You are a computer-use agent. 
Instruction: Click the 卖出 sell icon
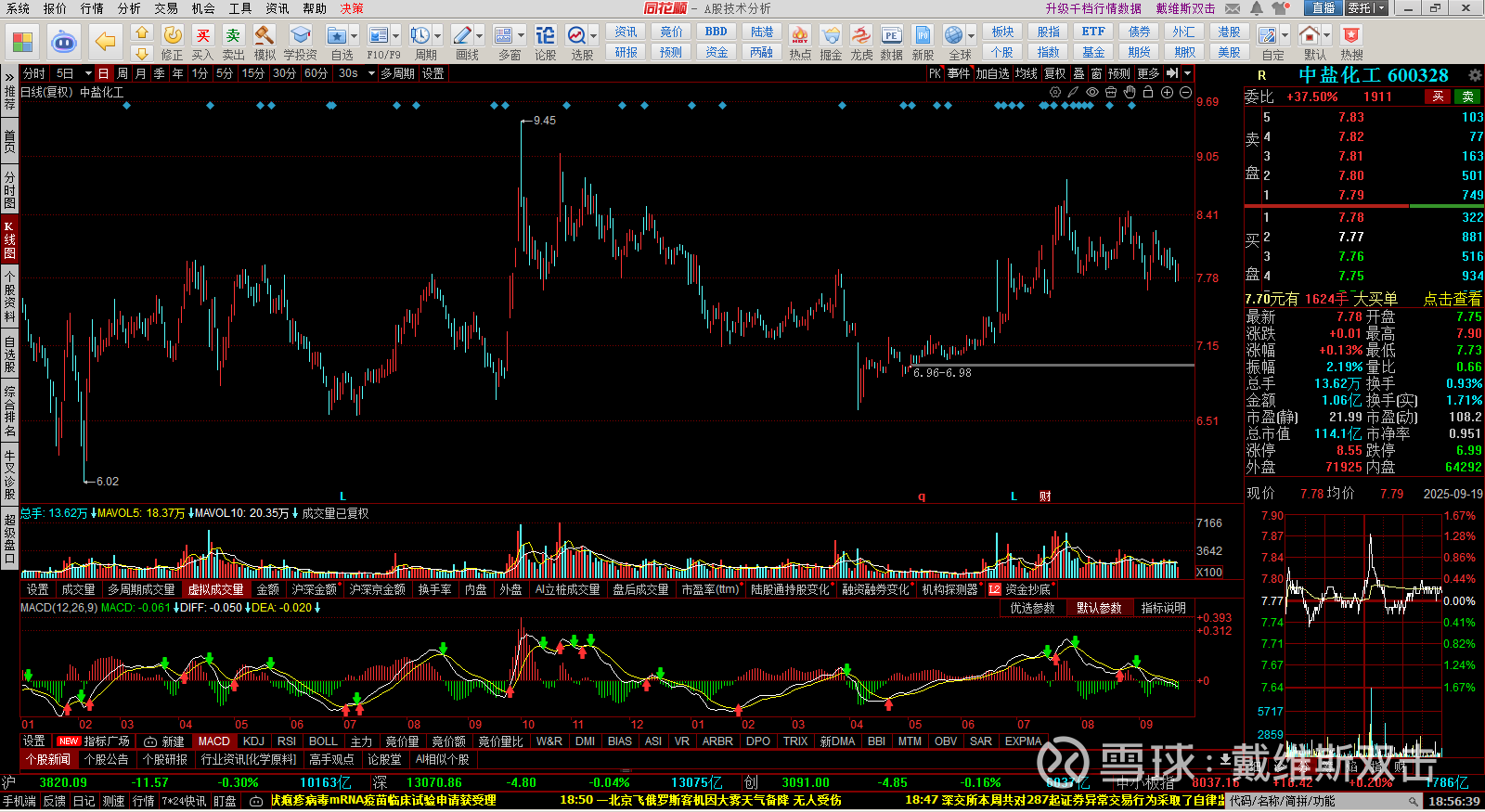coord(233,36)
